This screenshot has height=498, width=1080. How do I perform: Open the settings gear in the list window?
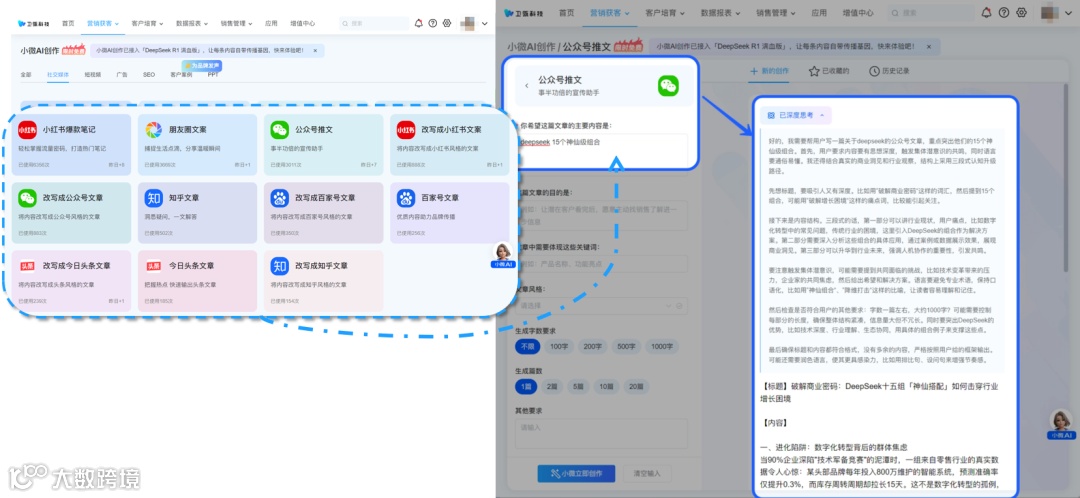[x=447, y=23]
